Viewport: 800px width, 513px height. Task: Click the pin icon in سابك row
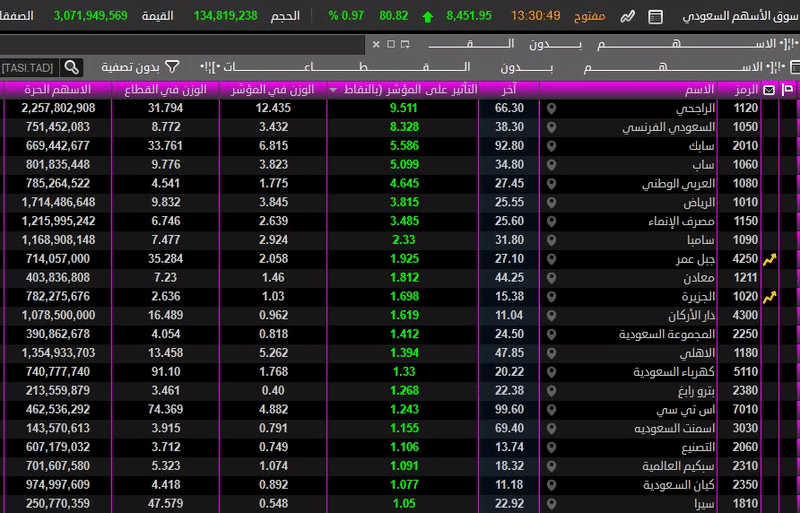tap(550, 146)
